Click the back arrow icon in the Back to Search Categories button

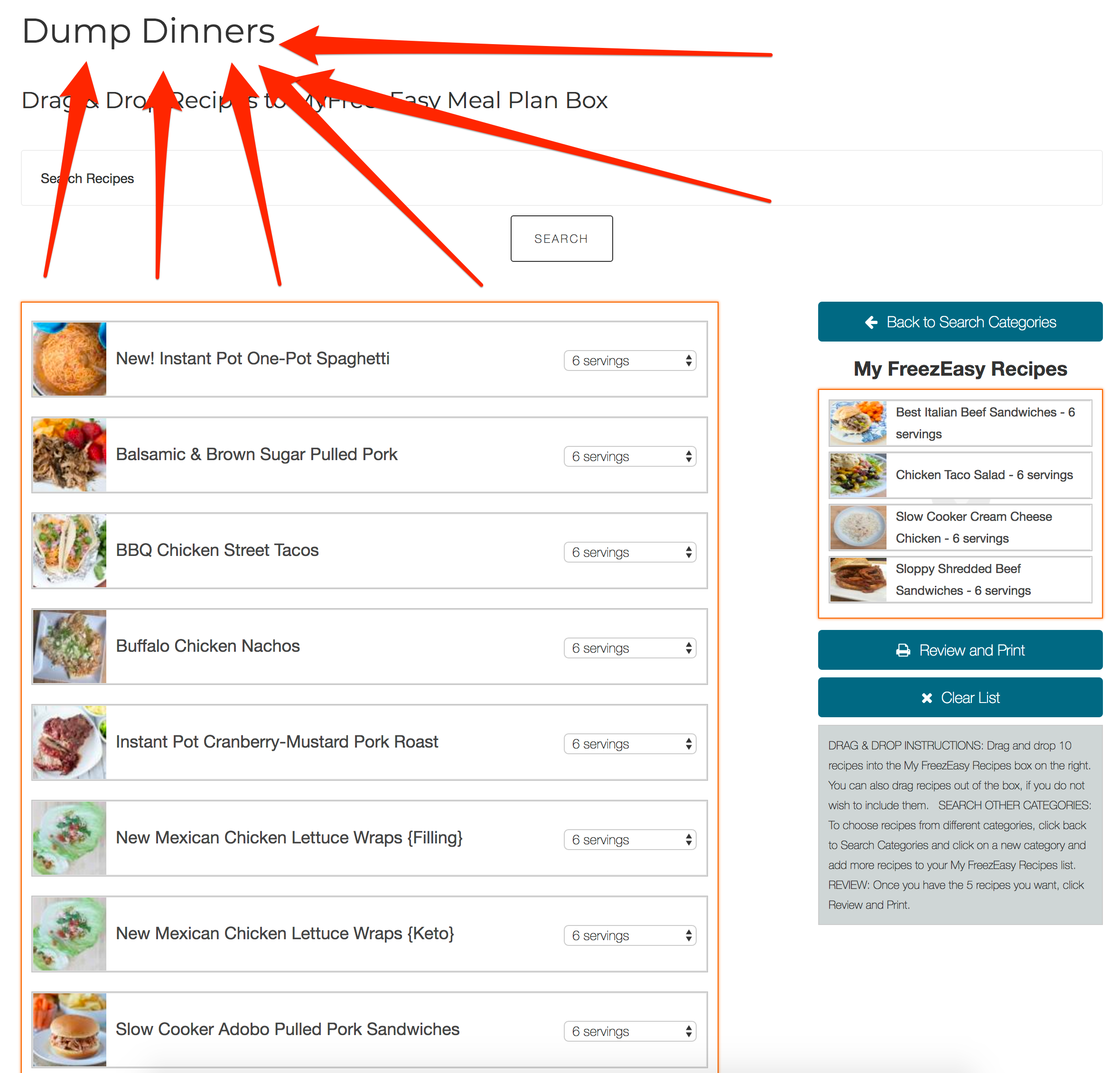pos(871,323)
